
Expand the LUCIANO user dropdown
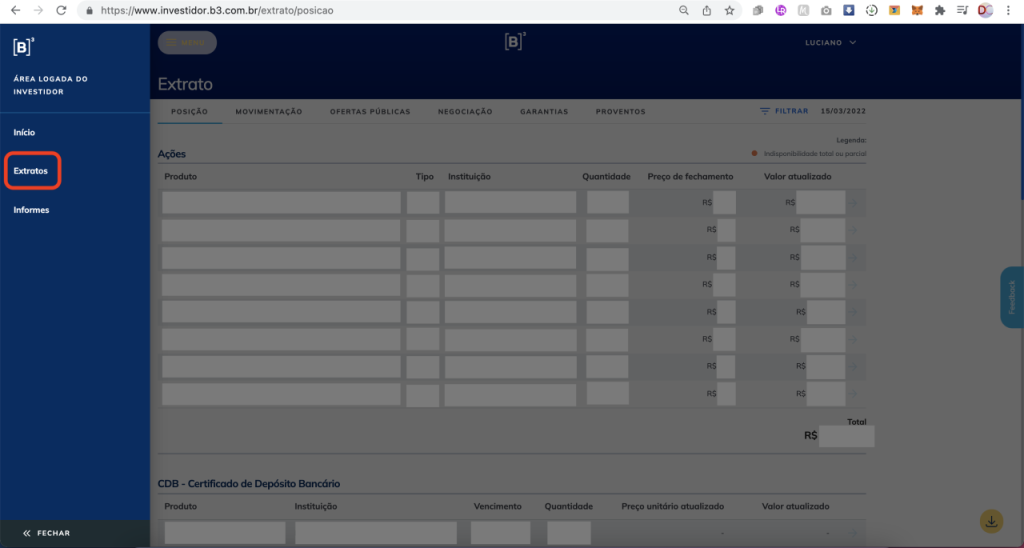831,42
